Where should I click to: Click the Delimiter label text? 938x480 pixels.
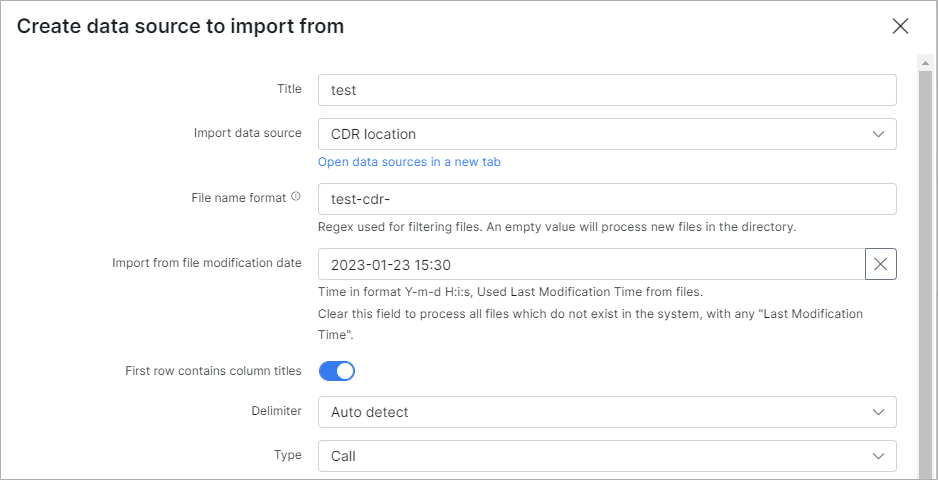pyautogui.click(x=276, y=411)
